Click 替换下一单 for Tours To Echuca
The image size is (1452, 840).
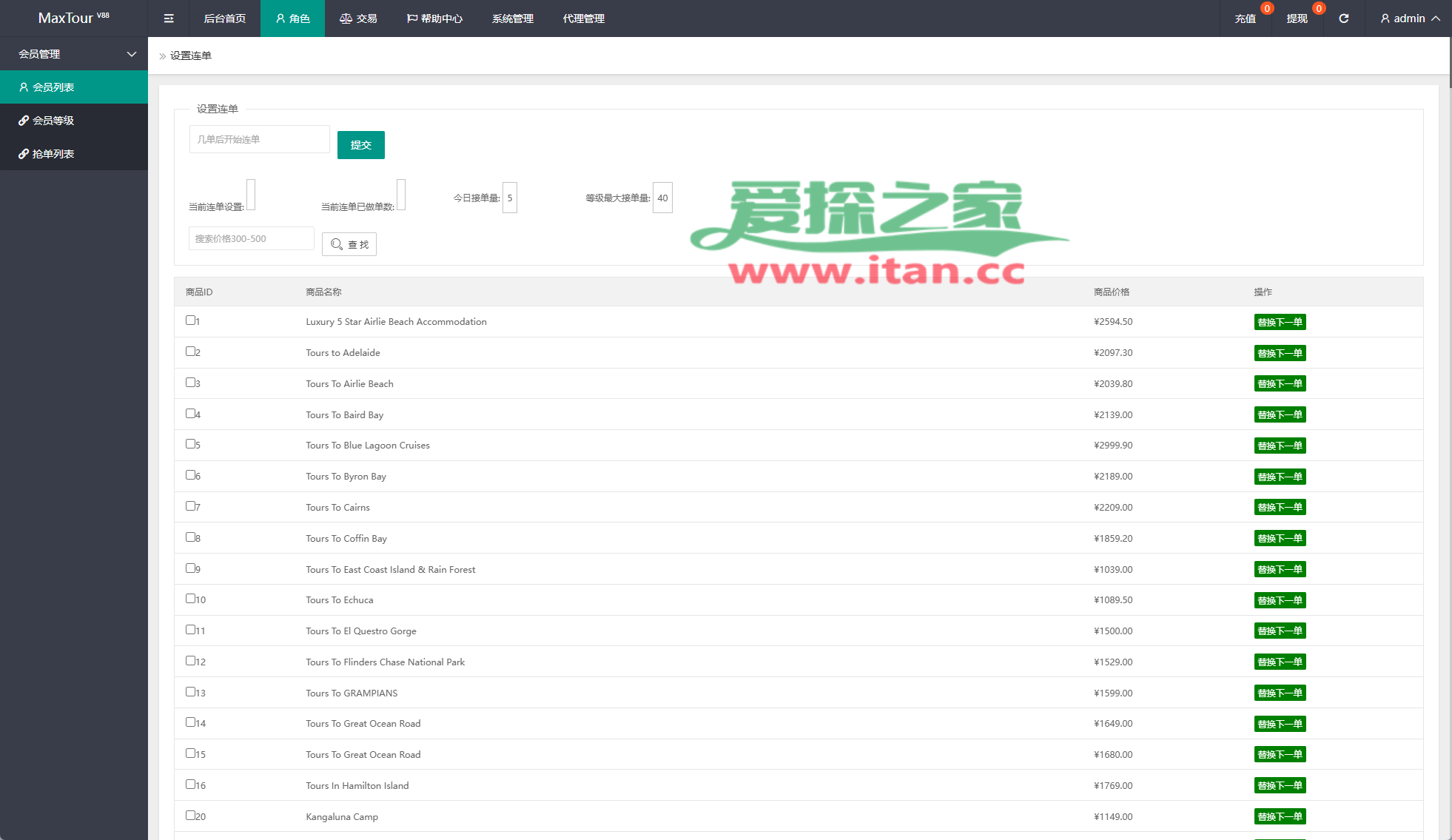1280,600
